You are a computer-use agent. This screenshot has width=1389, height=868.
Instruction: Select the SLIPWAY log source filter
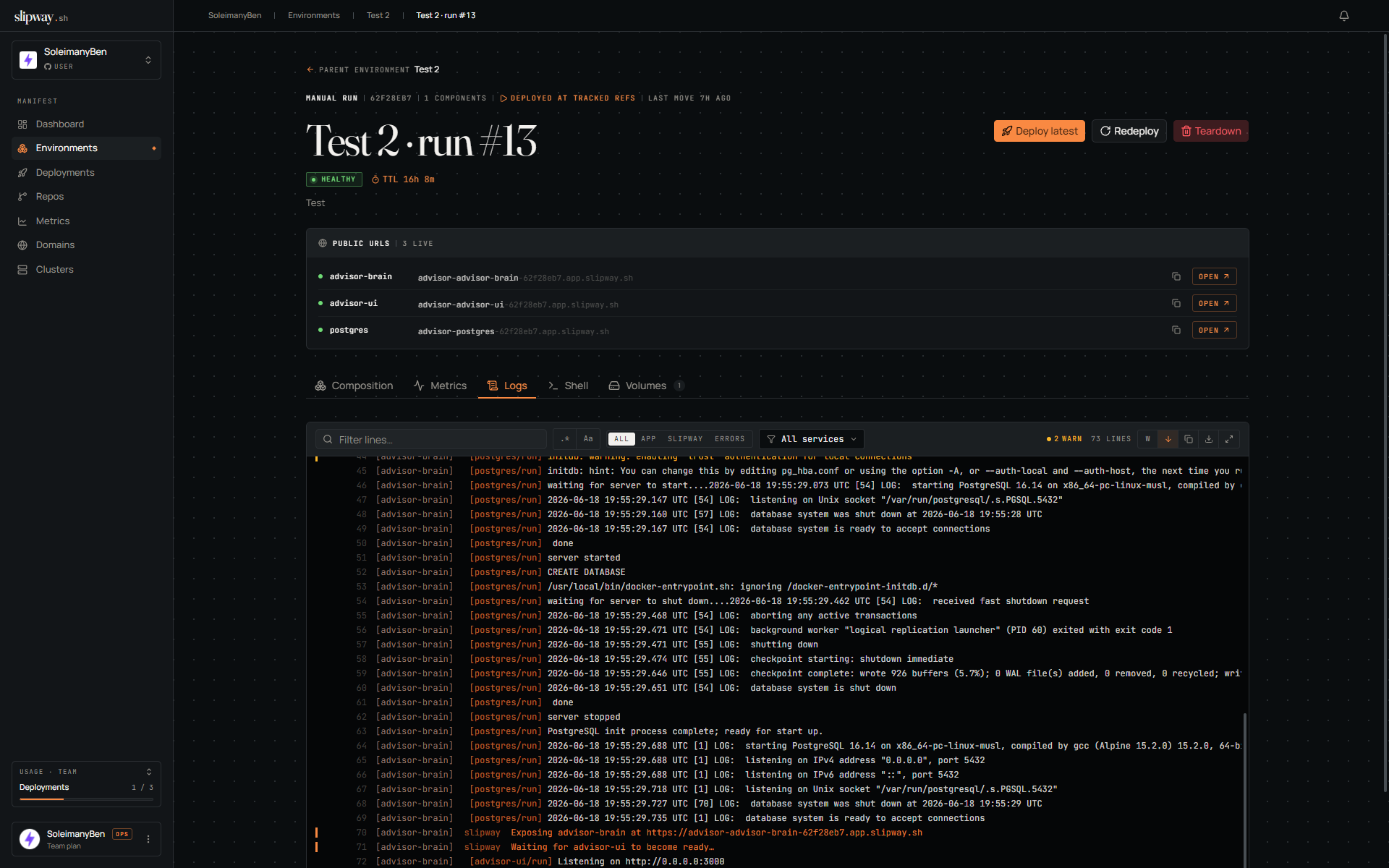(685, 439)
